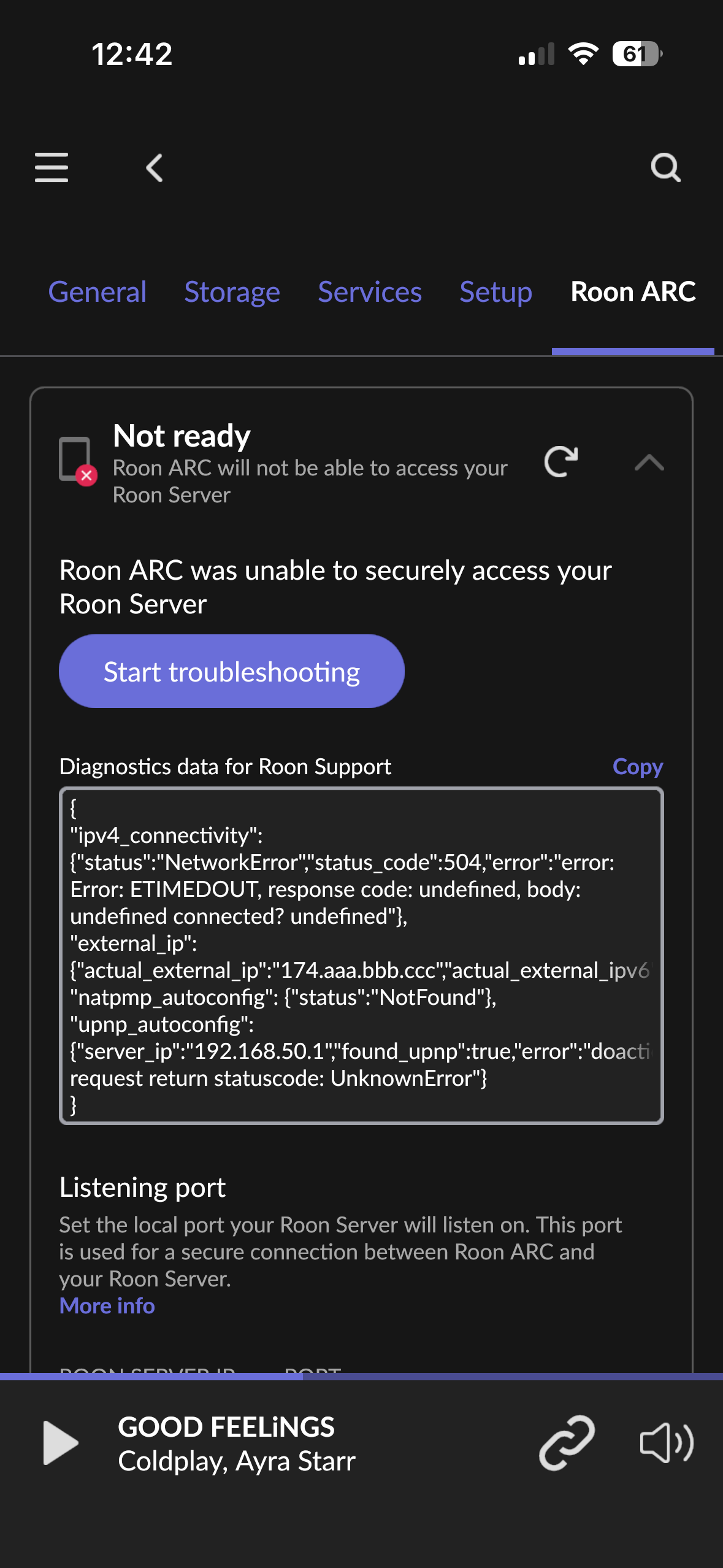
Task: Collapse the Not ready status panel
Action: pyautogui.click(x=649, y=462)
